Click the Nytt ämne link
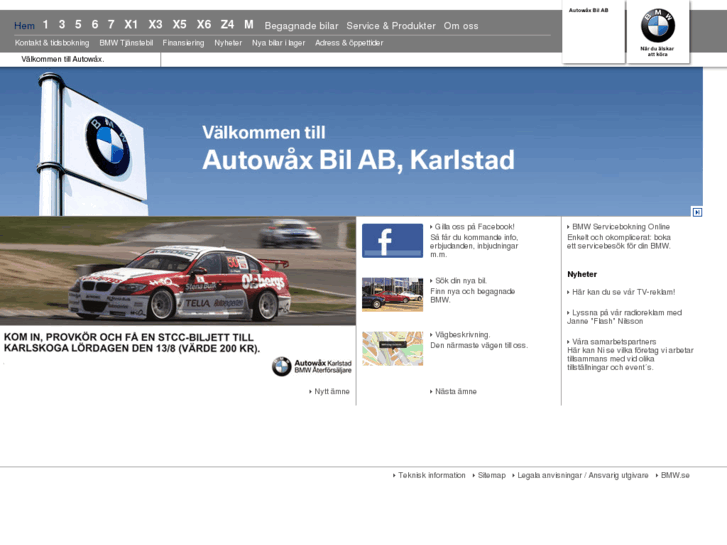The image size is (727, 545). click(x=330, y=391)
